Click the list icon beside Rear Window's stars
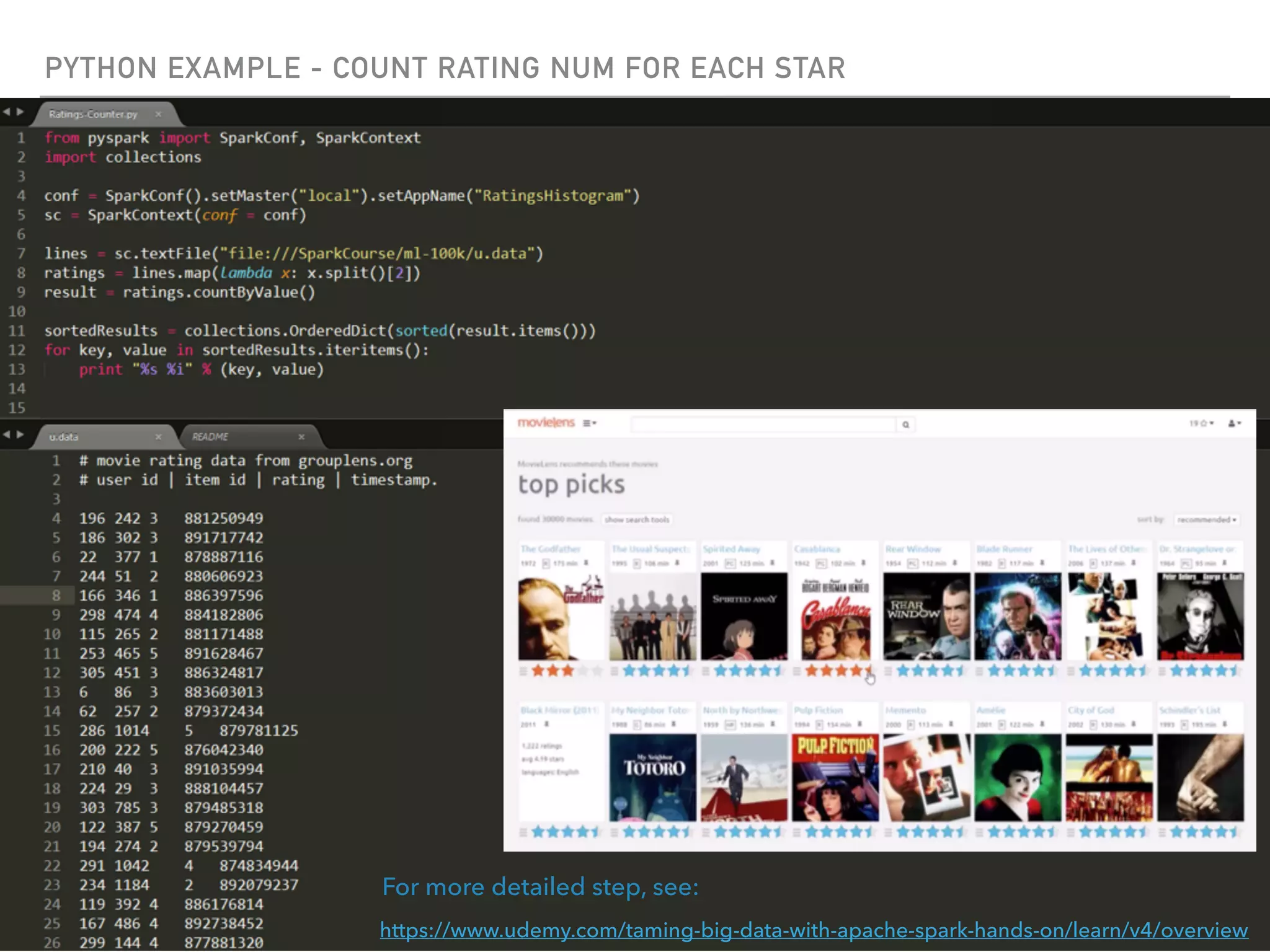1270x952 pixels. pos(889,671)
